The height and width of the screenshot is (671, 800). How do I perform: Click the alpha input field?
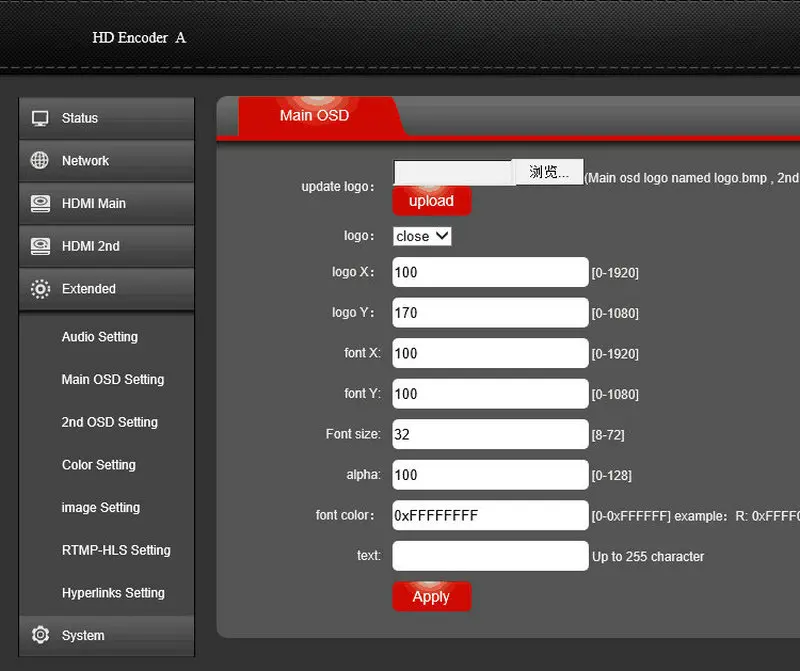(490, 475)
